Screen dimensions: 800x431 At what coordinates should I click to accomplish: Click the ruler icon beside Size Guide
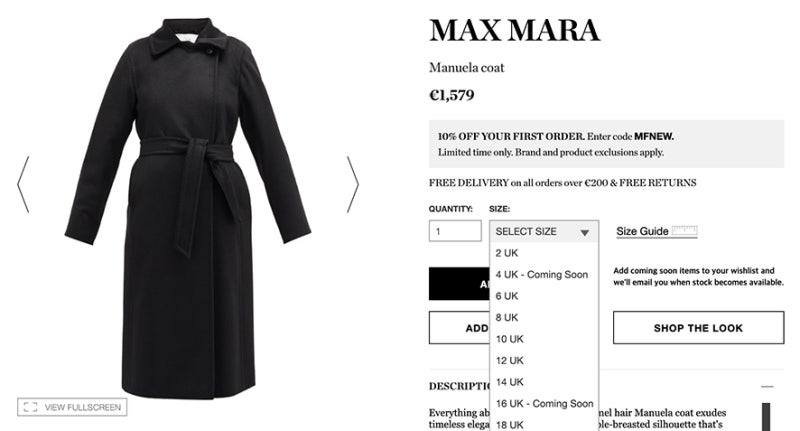pyautogui.click(x=684, y=231)
